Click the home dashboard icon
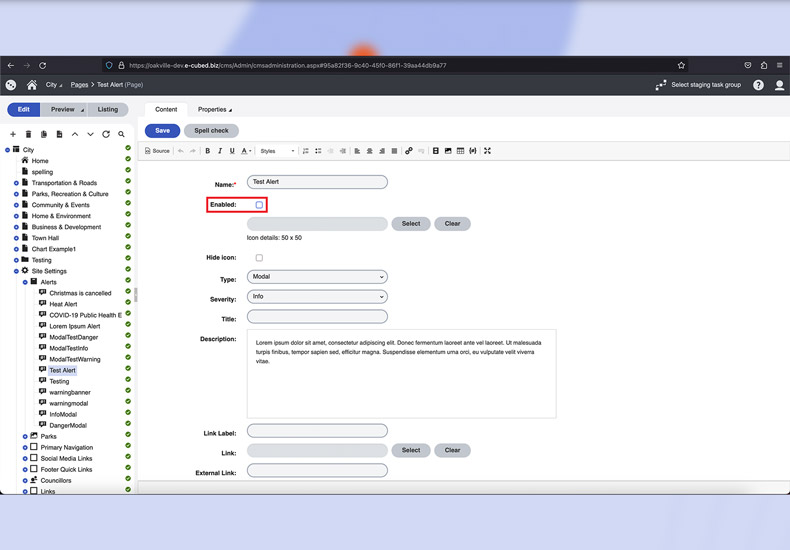The height and width of the screenshot is (550, 790). [32, 85]
